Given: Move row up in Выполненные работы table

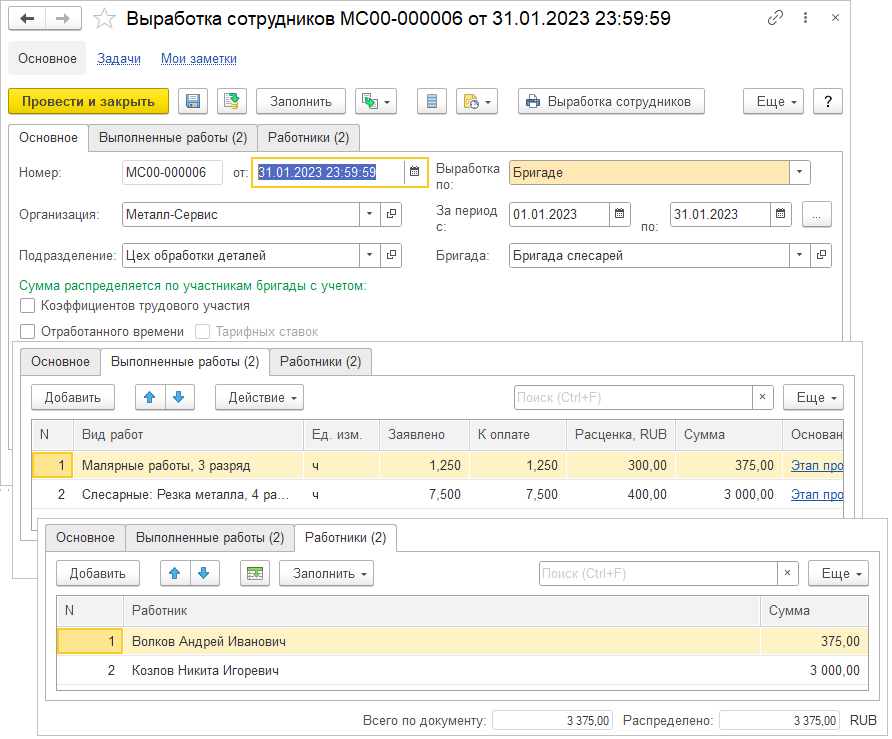Looking at the screenshot, I should [150, 397].
